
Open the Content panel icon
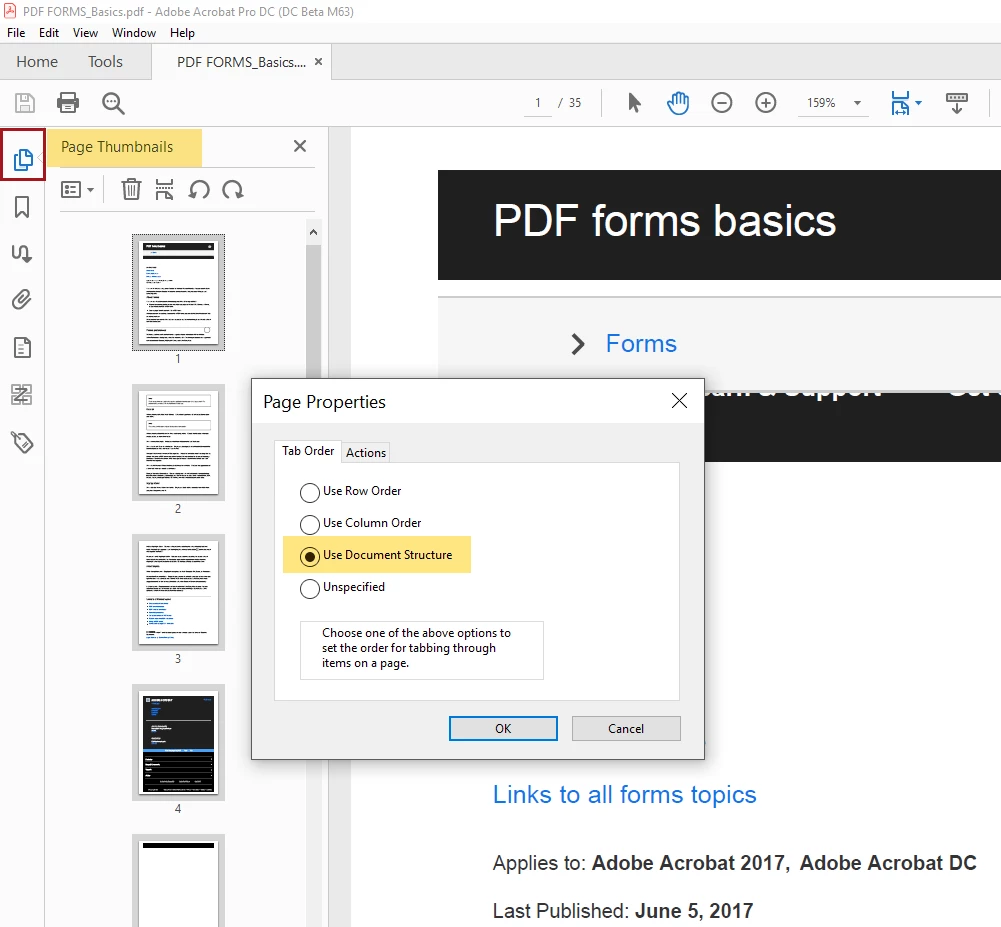click(22, 348)
